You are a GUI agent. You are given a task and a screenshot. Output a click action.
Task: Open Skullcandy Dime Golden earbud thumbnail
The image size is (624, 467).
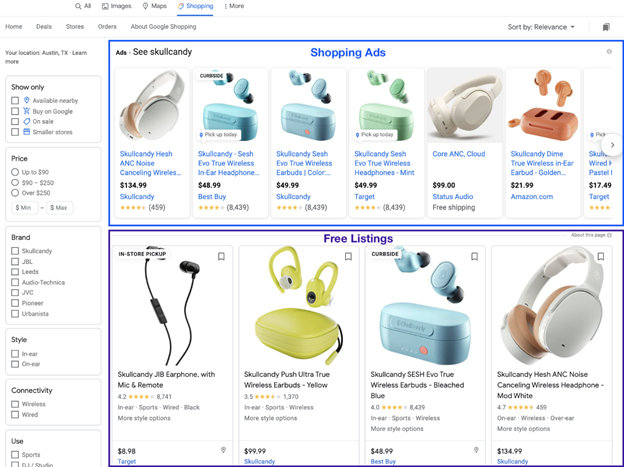coord(543,106)
